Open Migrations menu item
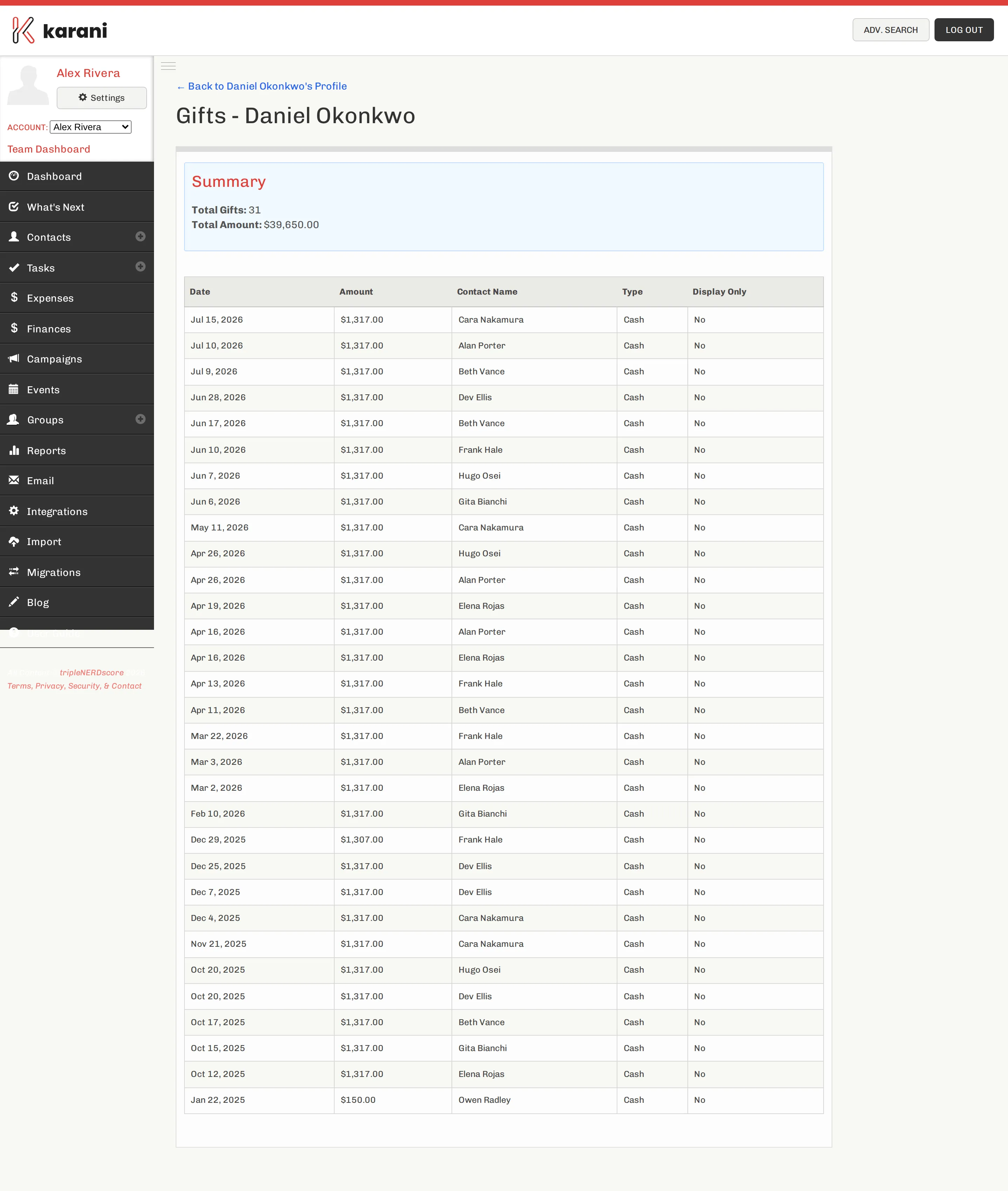 [x=77, y=572]
